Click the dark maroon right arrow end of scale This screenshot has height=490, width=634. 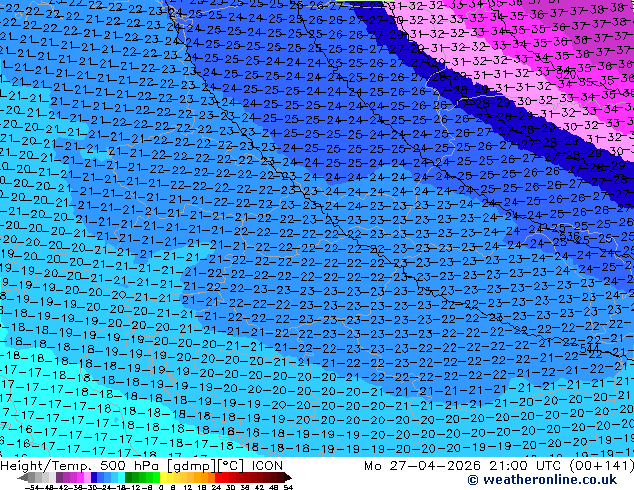pos(287,477)
